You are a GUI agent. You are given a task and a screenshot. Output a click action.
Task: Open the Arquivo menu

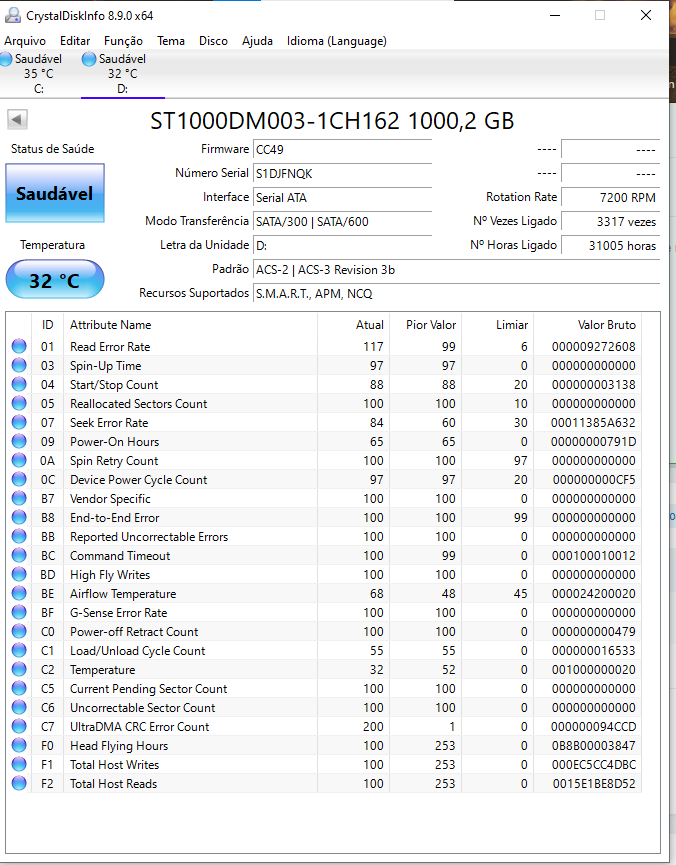(x=25, y=41)
